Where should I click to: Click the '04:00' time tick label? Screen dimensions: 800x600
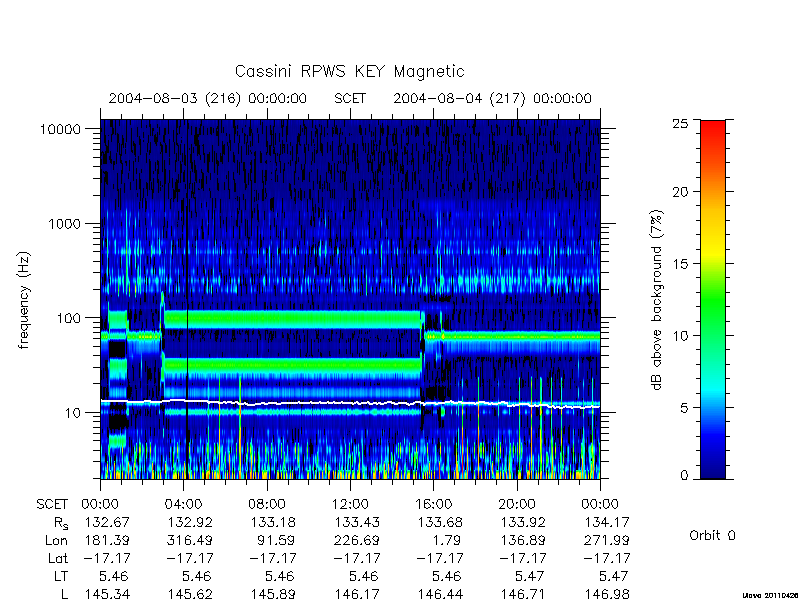183,505
